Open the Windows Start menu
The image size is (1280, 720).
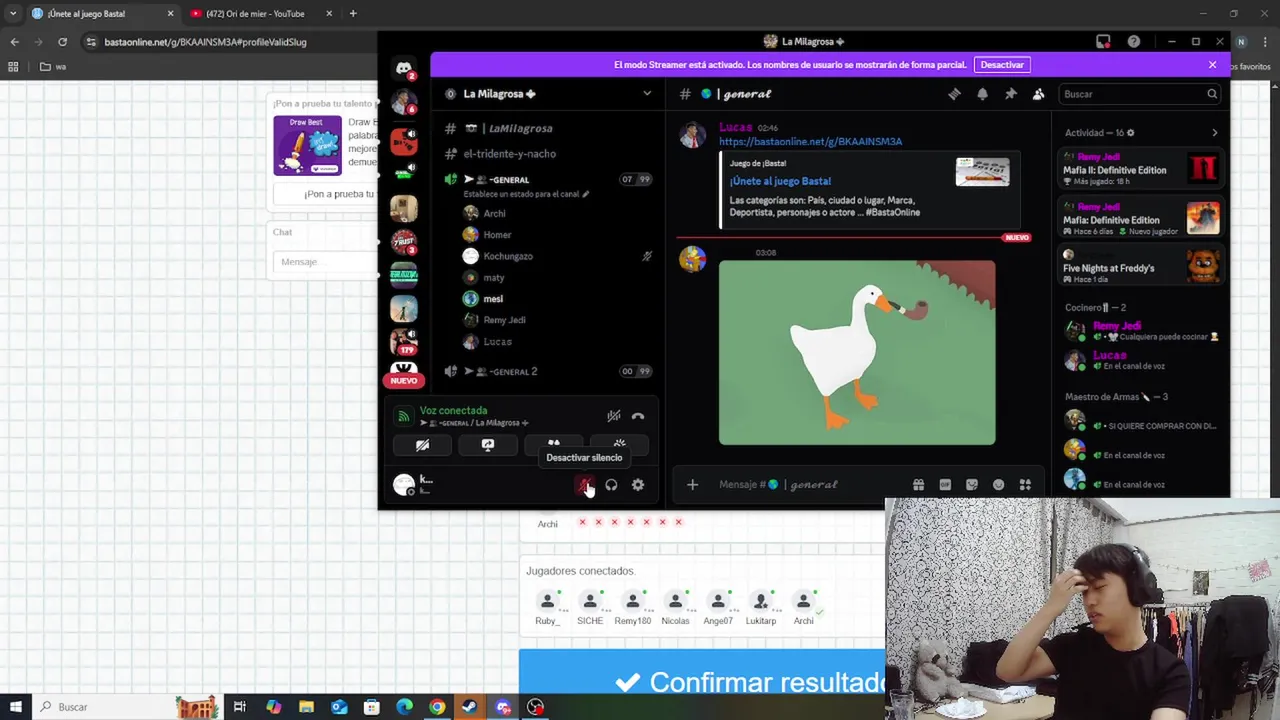[16, 707]
